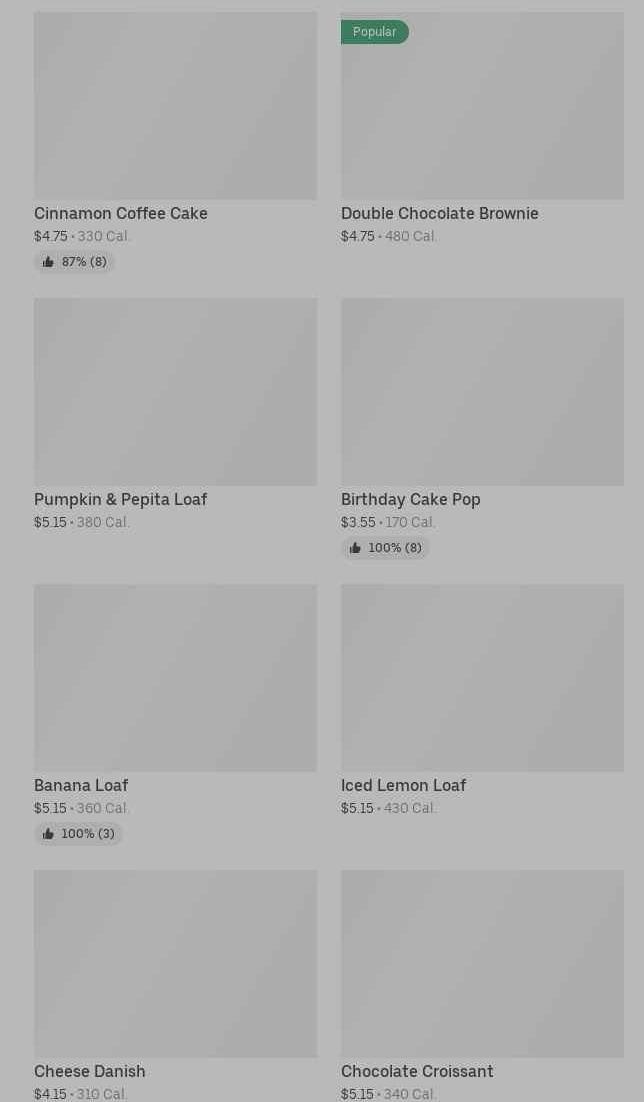The image size is (644, 1102).
Task: Click the Banana Loaf item name
Action: click(x=81, y=785)
